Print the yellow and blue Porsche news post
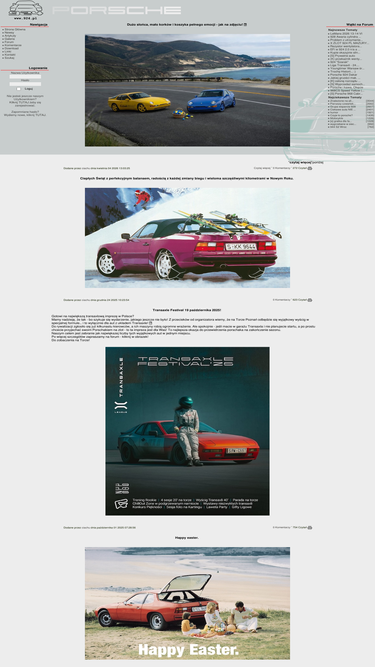 tap(310, 168)
